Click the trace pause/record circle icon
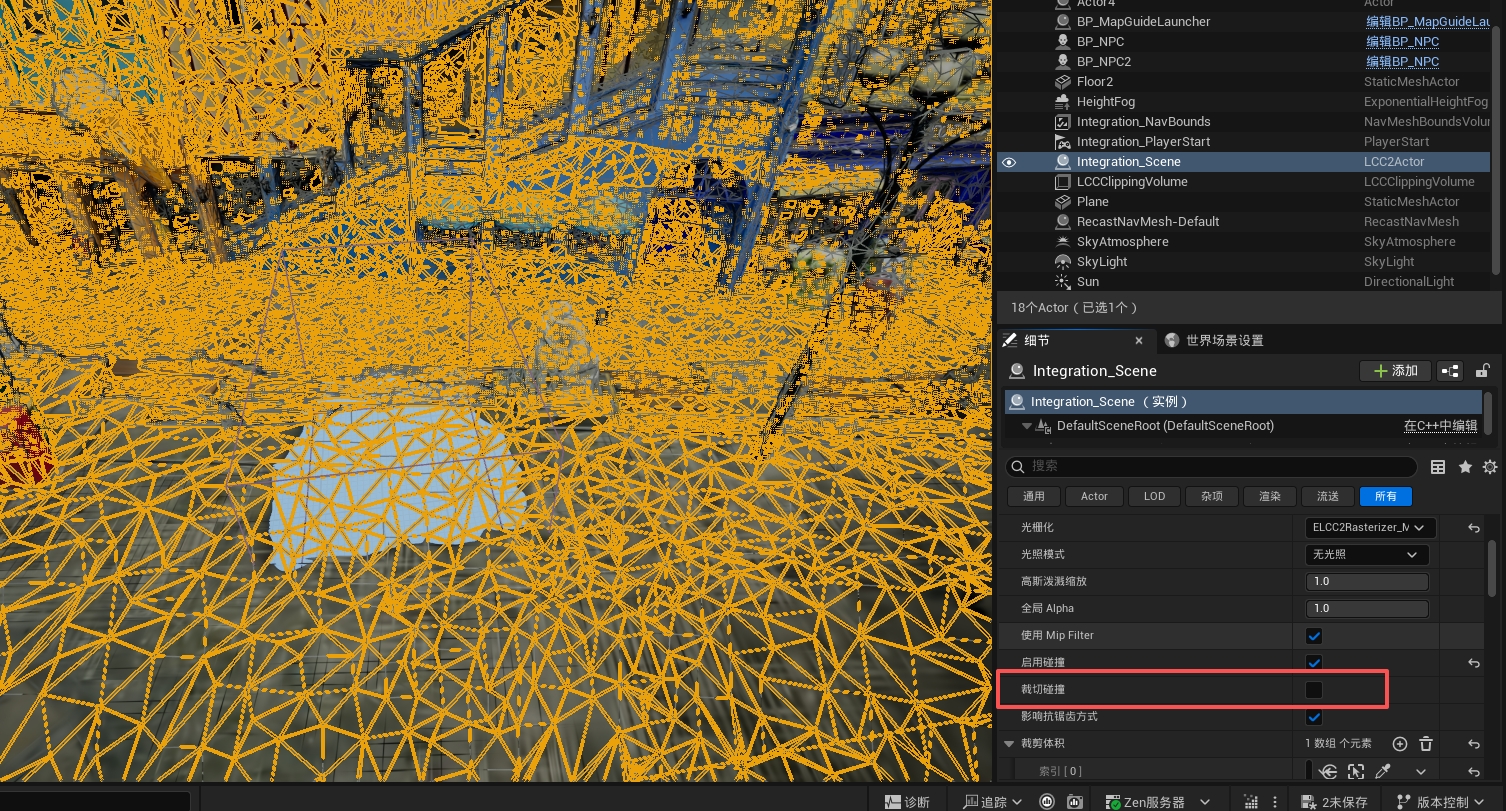Screen dimensions: 1506x811 (1047, 802)
